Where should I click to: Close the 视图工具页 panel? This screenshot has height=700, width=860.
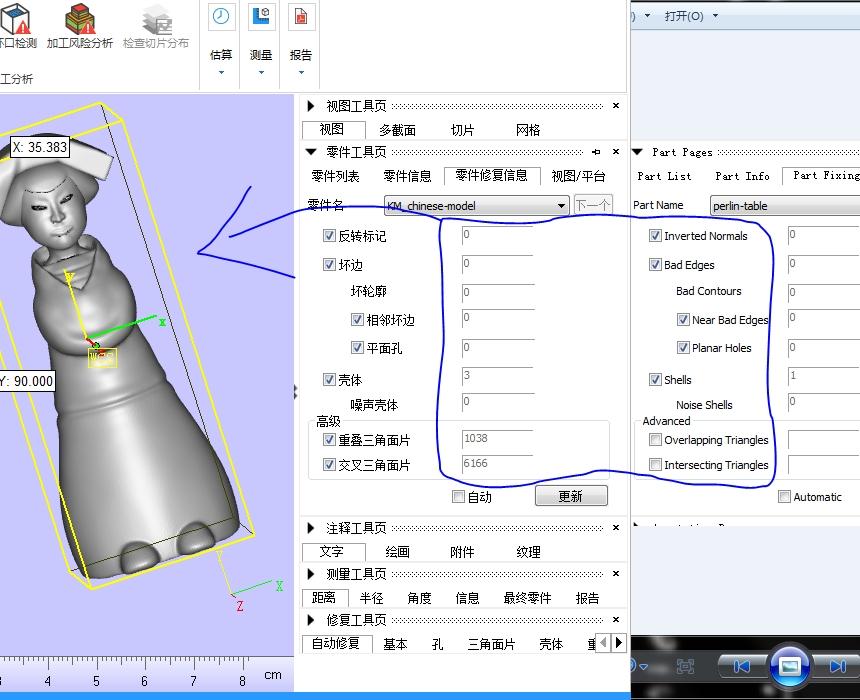point(616,105)
